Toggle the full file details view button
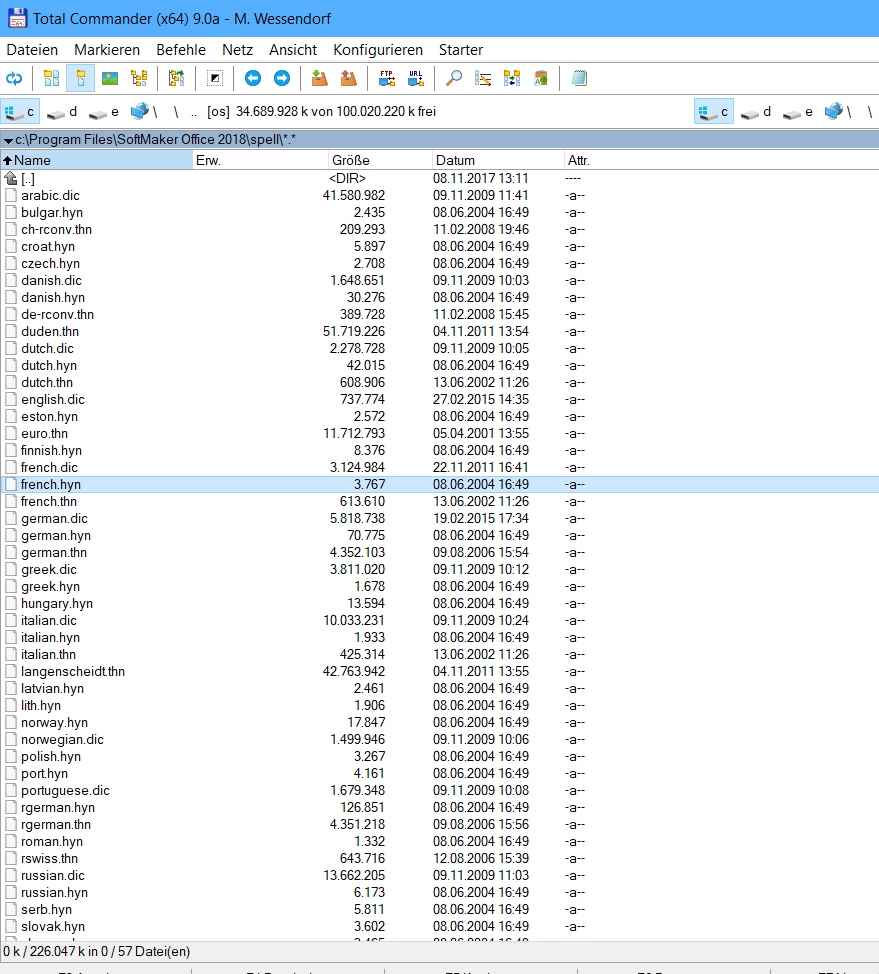Image resolution: width=879 pixels, height=974 pixels. (x=81, y=78)
